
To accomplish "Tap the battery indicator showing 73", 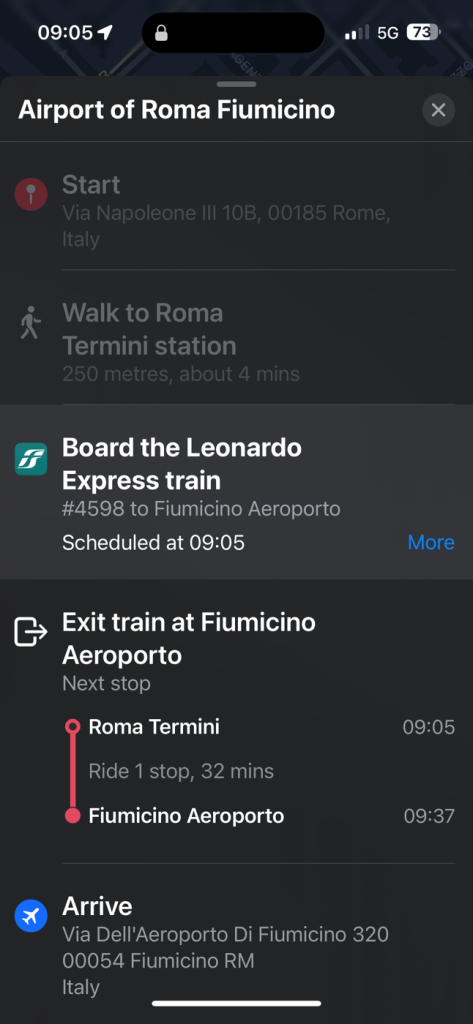I will tap(423, 32).
